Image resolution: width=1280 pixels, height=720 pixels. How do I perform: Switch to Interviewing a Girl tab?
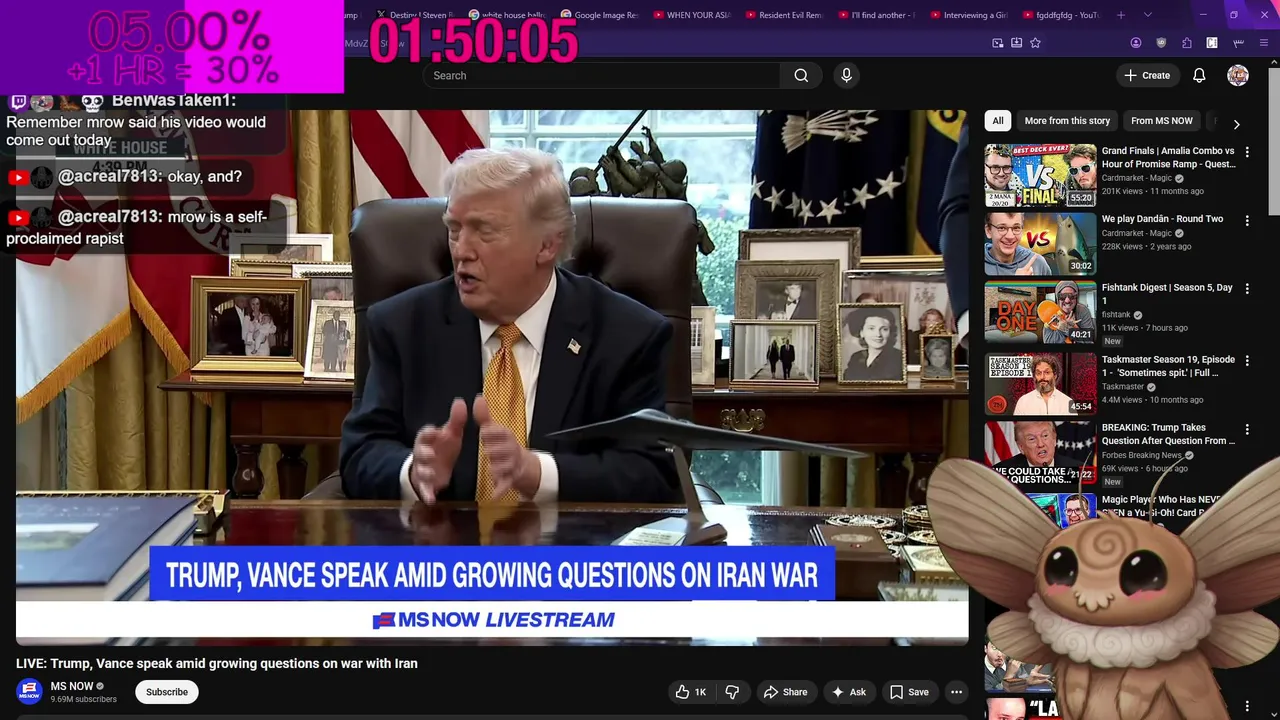coord(967,15)
